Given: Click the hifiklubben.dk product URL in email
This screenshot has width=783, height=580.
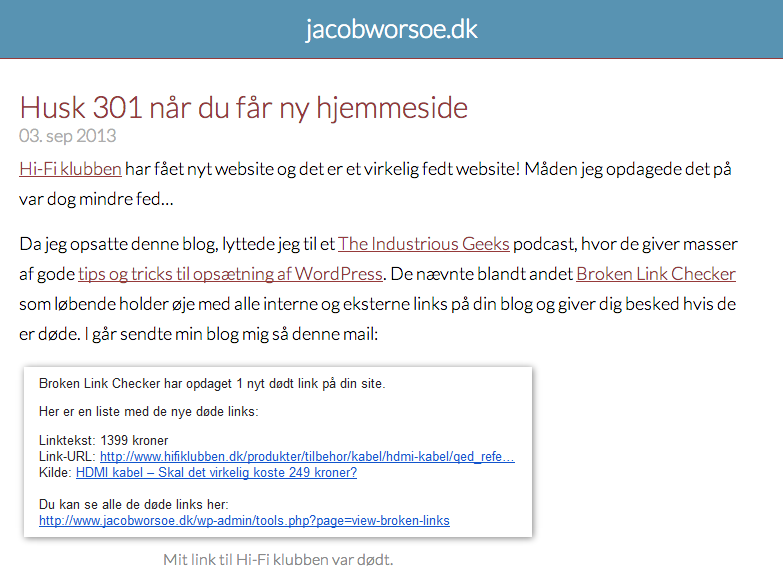Looking at the screenshot, I should (x=306, y=457).
